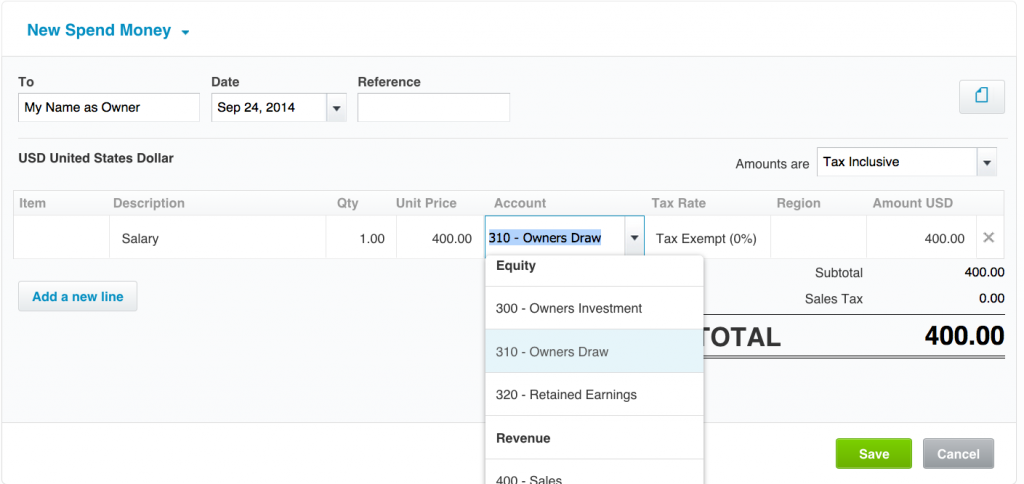1024x484 pixels.
Task: Click the New Spend Money title link
Action: (99, 30)
